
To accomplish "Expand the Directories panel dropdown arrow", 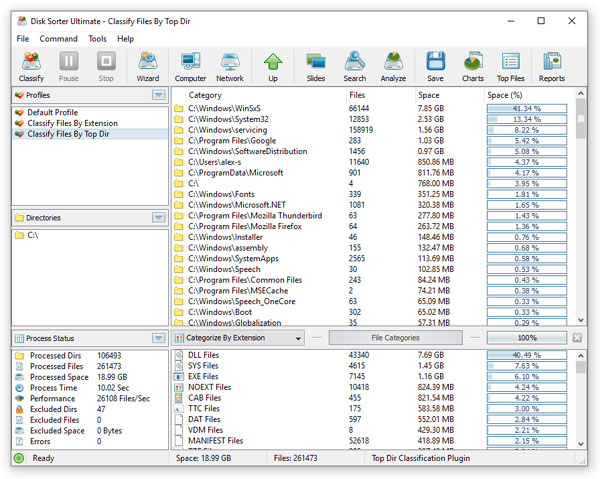I will tap(158, 218).
